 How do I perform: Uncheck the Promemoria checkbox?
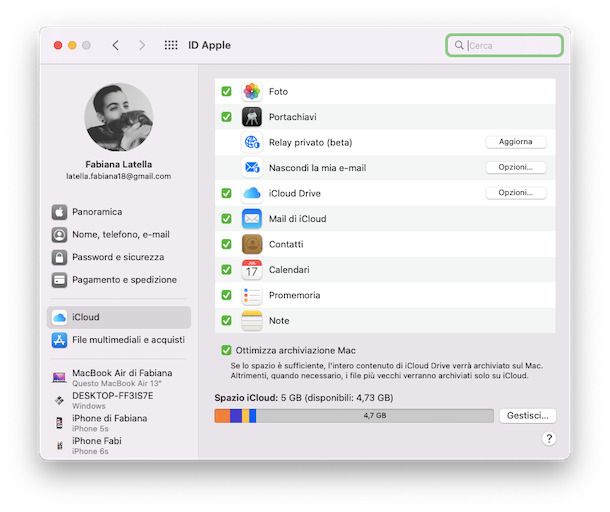[226, 295]
